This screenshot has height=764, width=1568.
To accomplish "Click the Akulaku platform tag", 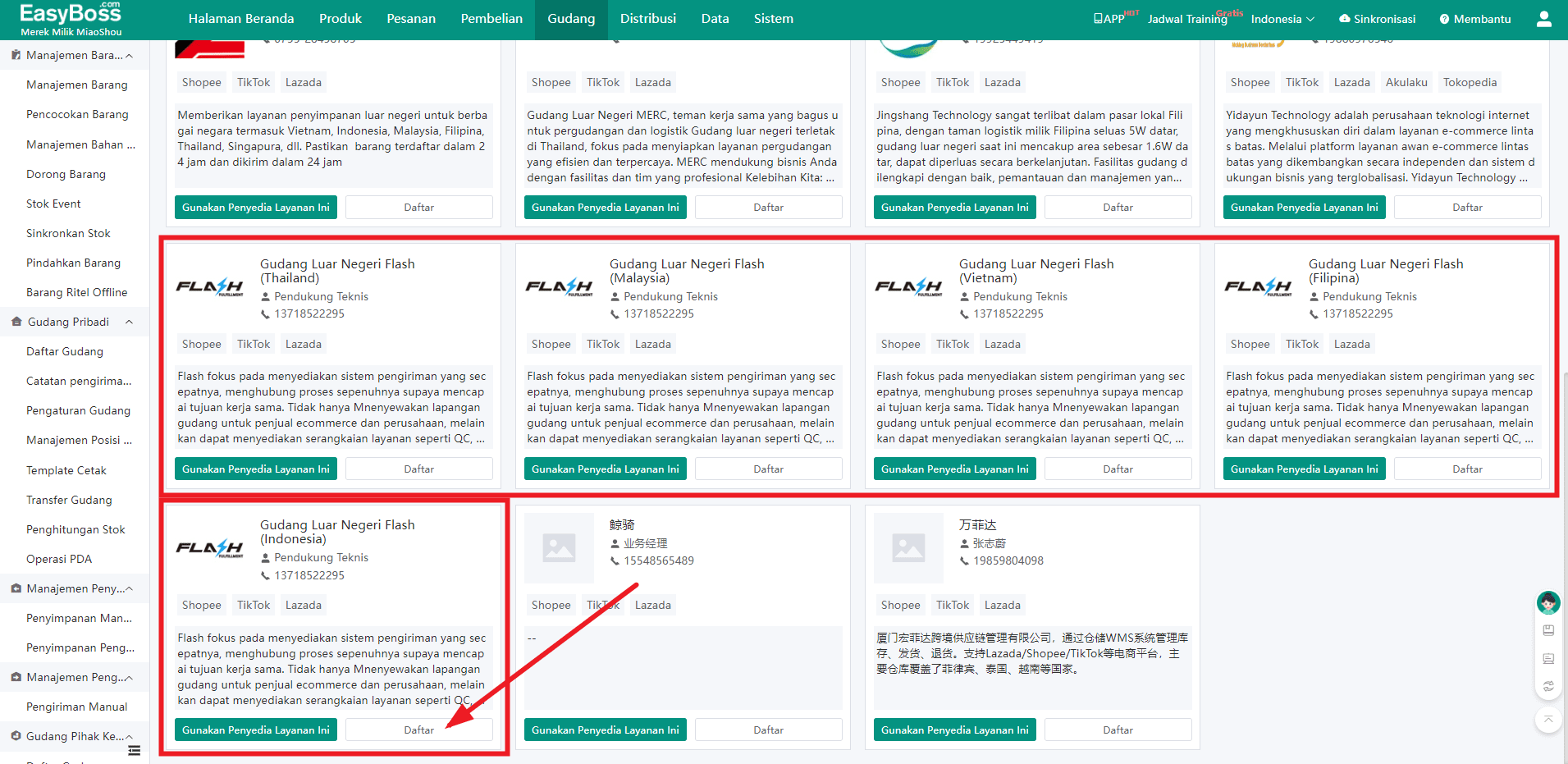I will pos(1406,82).
